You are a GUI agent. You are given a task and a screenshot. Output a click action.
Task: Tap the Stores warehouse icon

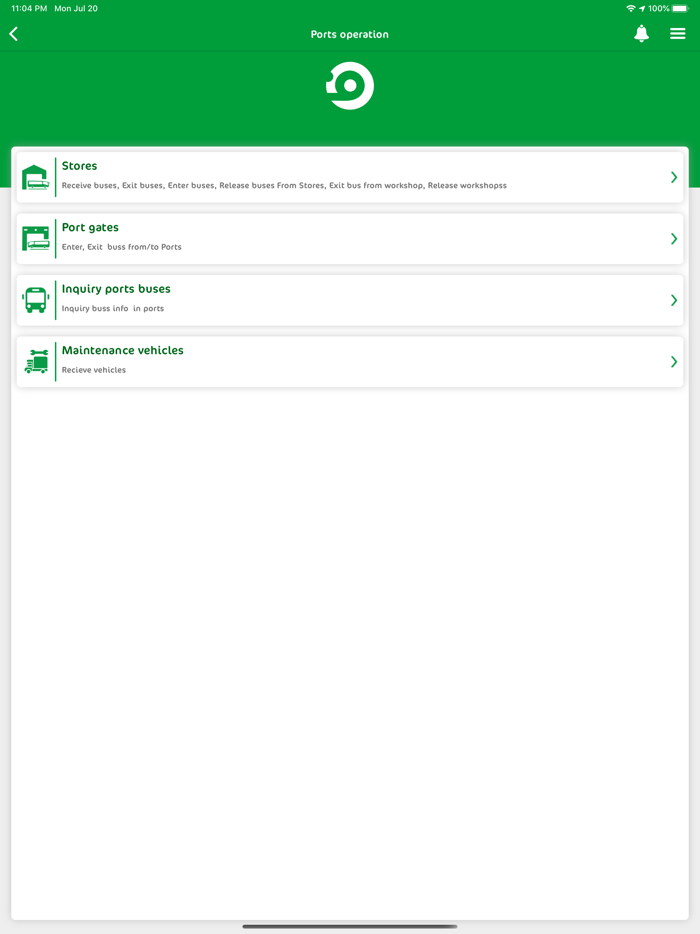point(35,178)
